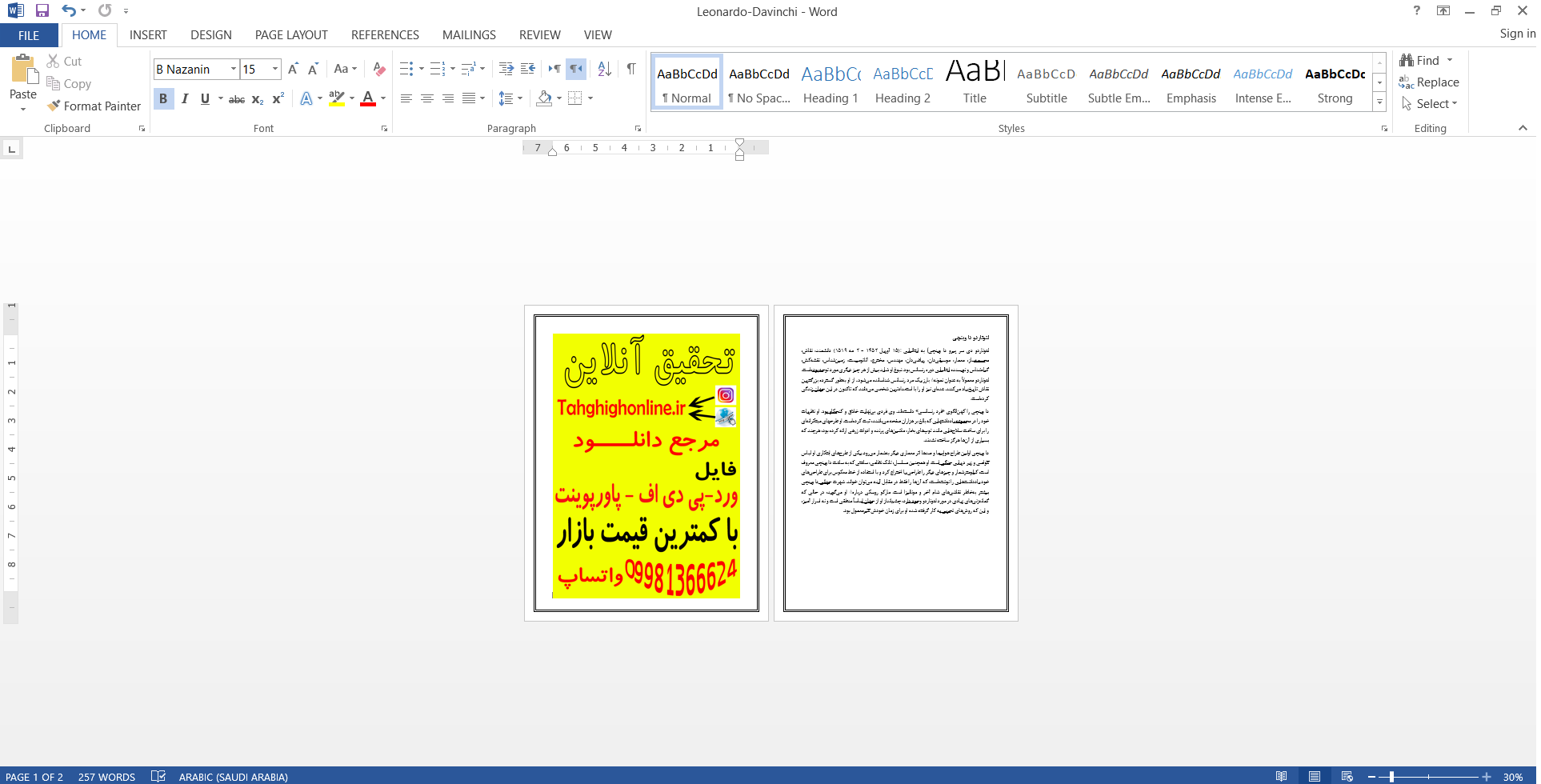
Task: Align text to the right
Action: (448, 98)
